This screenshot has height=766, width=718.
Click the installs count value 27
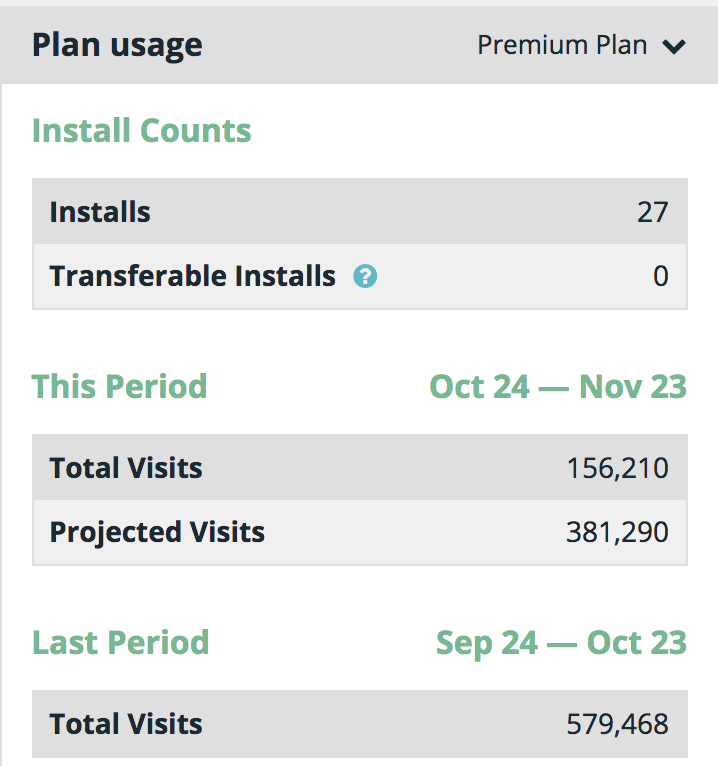pyautogui.click(x=652, y=212)
